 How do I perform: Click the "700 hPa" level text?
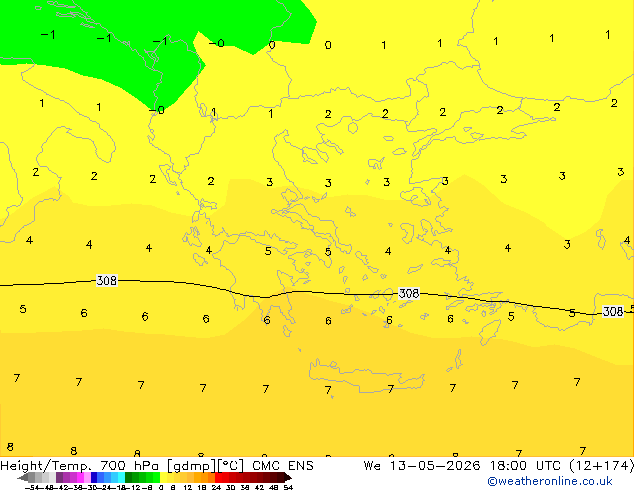click(129, 466)
